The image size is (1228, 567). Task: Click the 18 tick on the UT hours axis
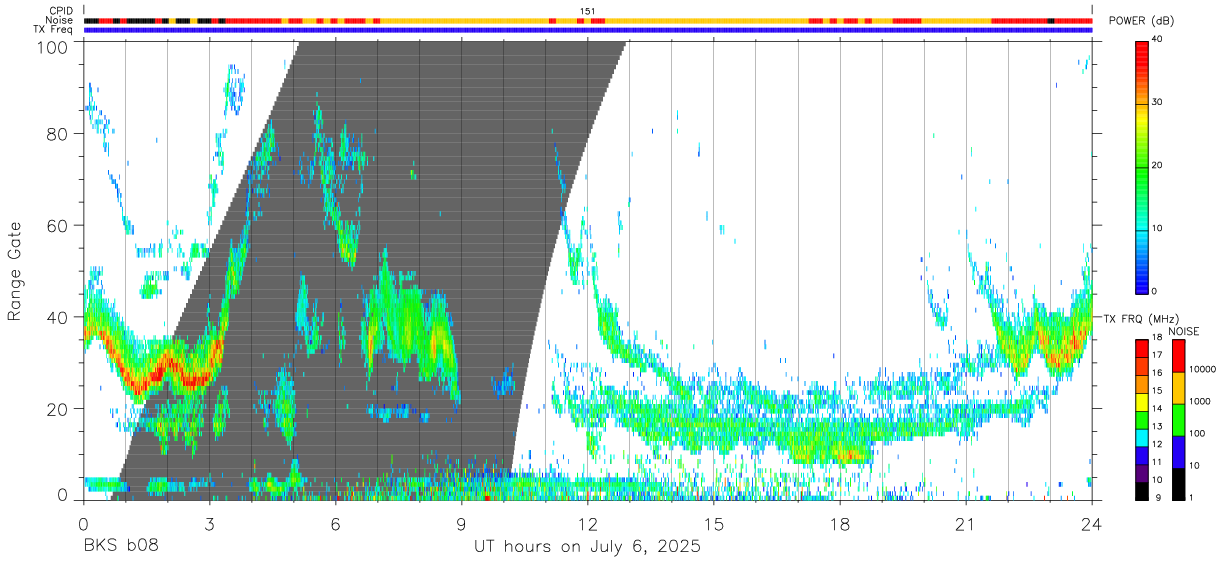click(x=839, y=524)
